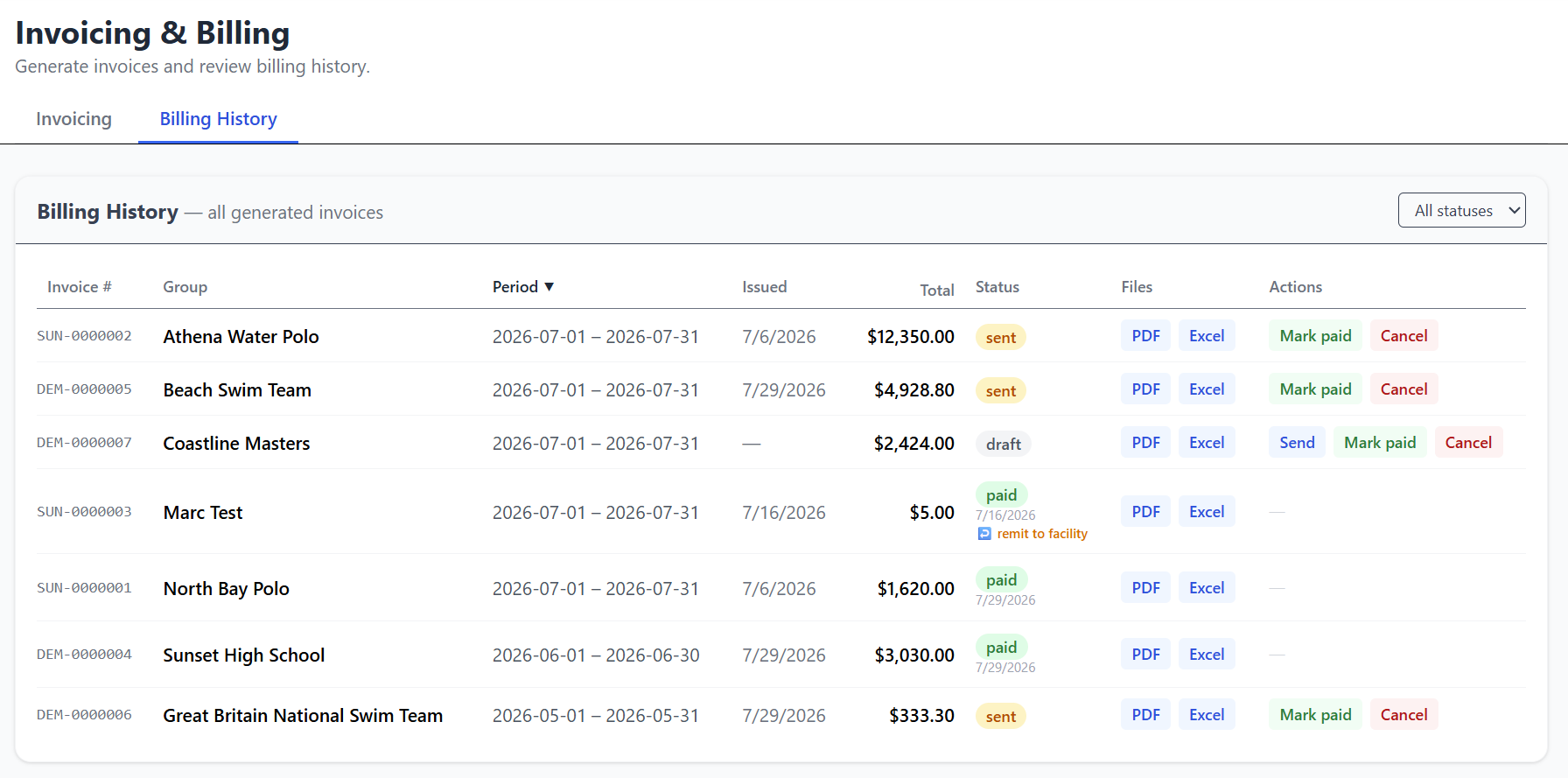Click the period 2026-06-01 – 2026-06-30
Viewport: 1568px width, 778px height.
596,655
